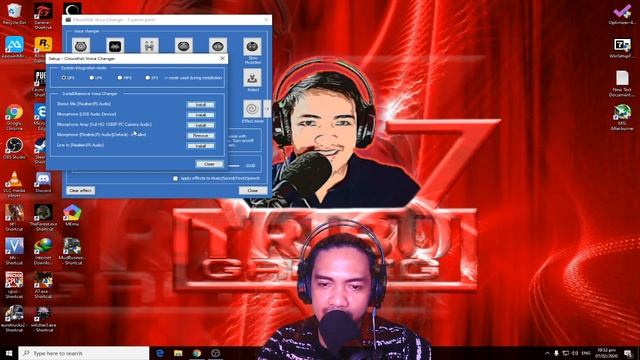Open the taskbar clock and date

606,353
